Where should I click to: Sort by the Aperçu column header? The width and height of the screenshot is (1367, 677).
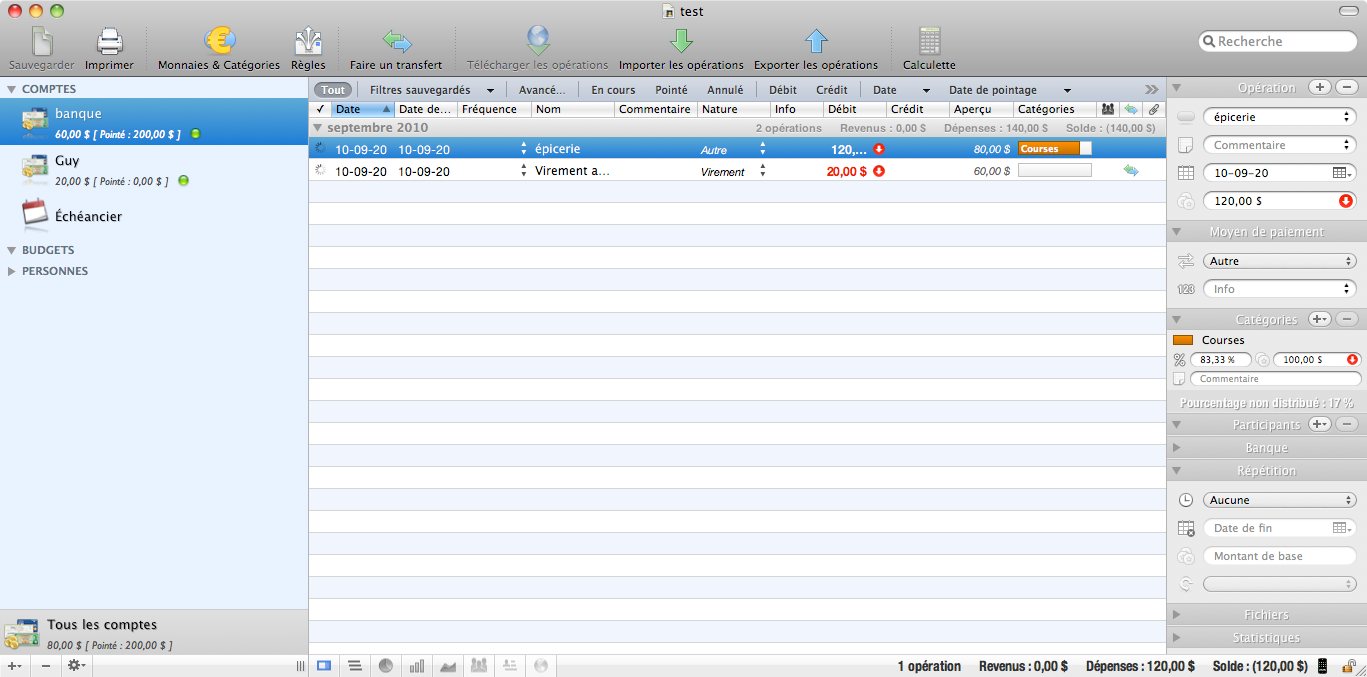pos(981,109)
